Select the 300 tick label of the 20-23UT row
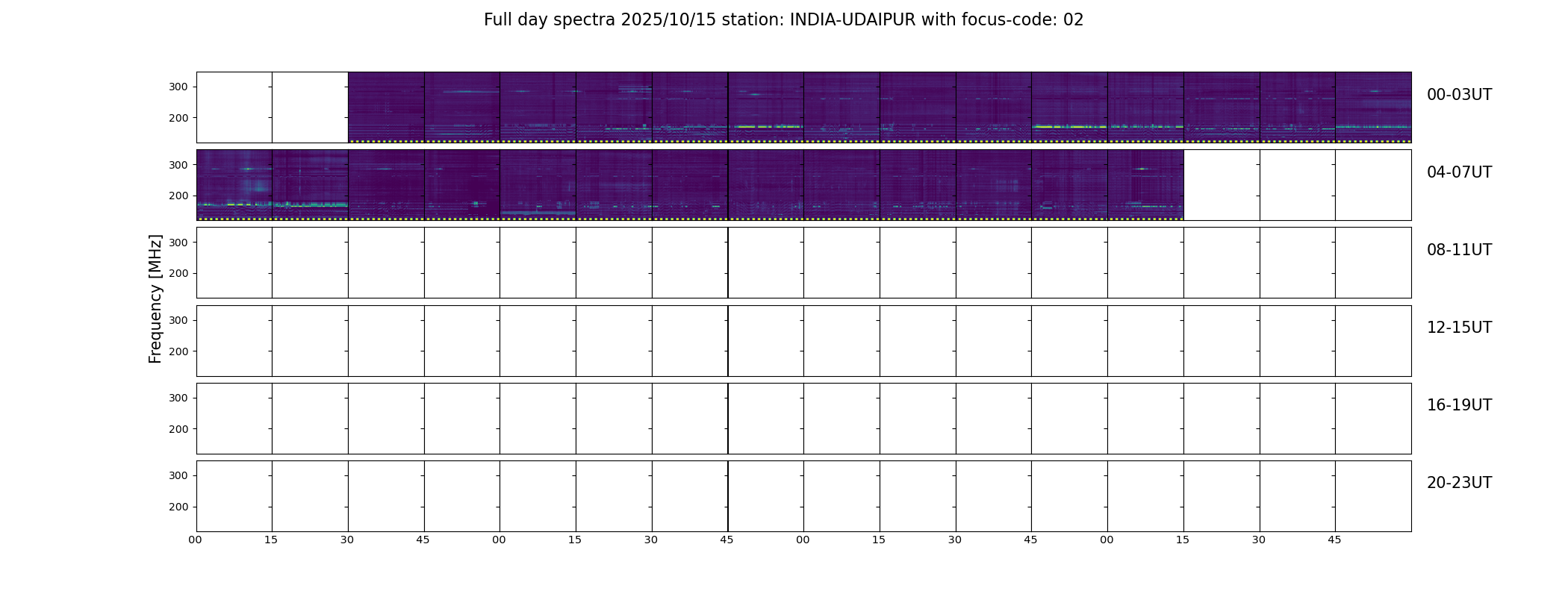Screen dimensions: 1568x597 click(178, 475)
